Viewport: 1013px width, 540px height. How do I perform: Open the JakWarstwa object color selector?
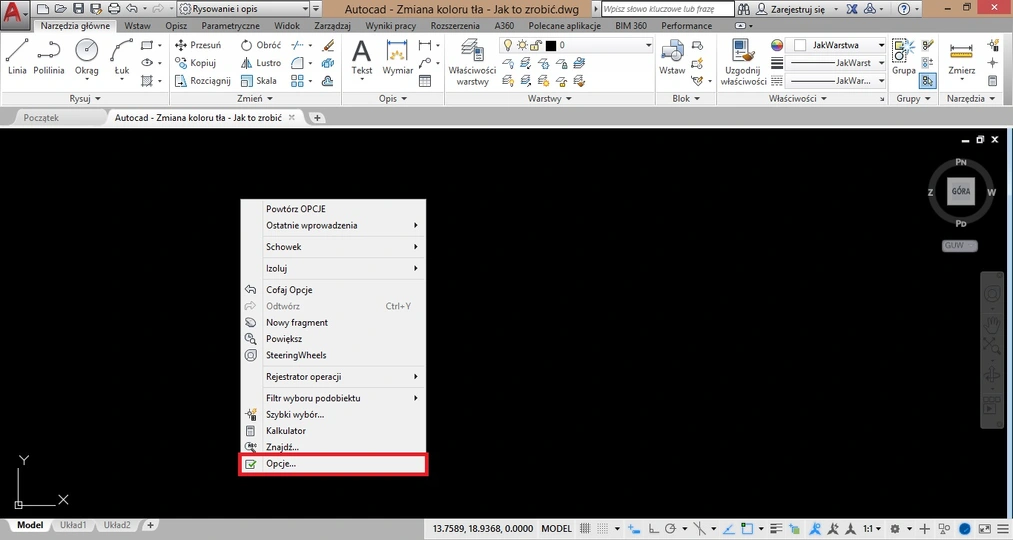click(840, 45)
